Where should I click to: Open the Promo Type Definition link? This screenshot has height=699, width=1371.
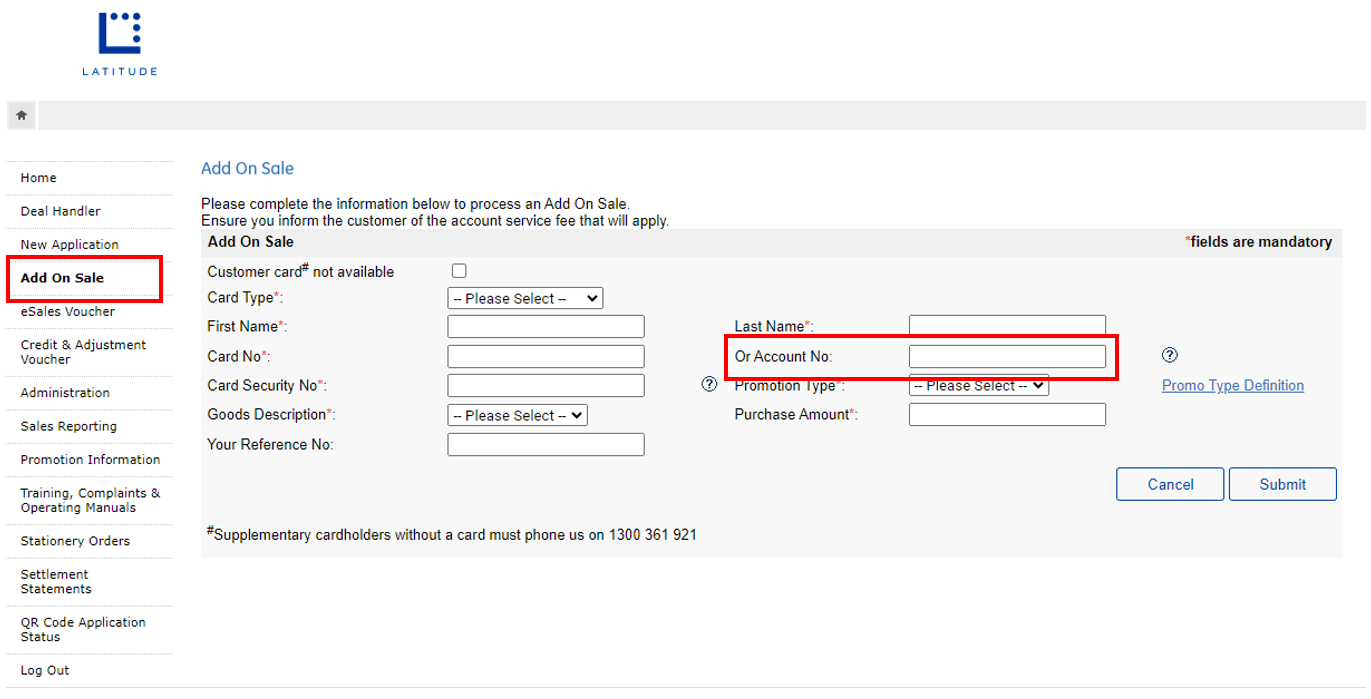pos(1232,385)
